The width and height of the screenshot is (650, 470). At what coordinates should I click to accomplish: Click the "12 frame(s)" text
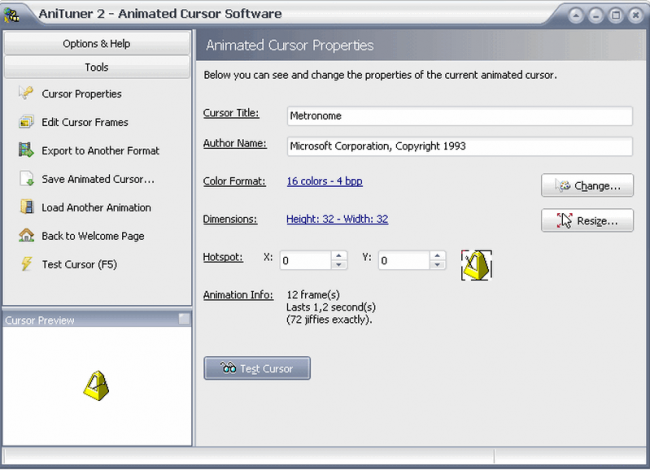pyautogui.click(x=313, y=295)
